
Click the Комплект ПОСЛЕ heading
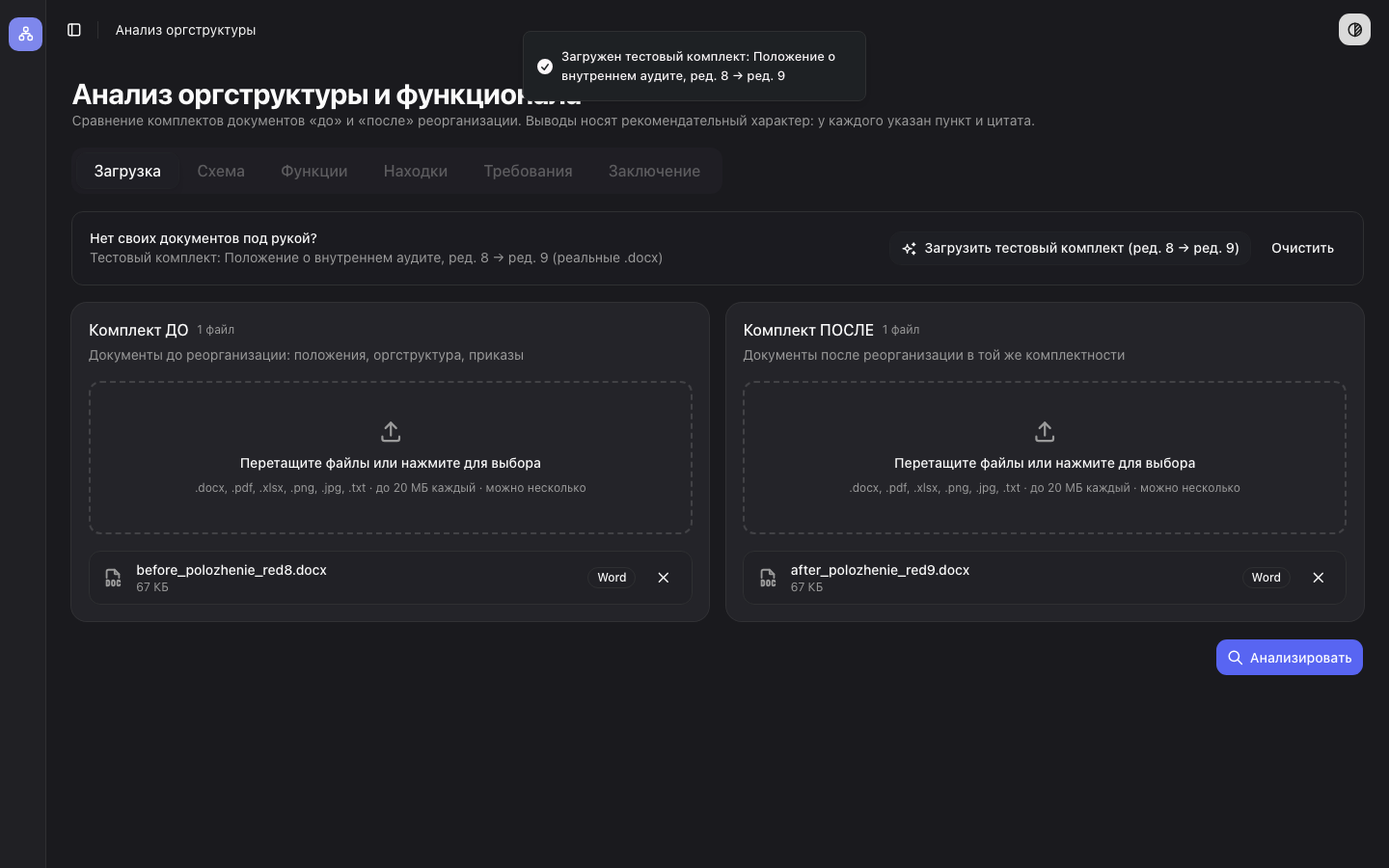click(808, 330)
